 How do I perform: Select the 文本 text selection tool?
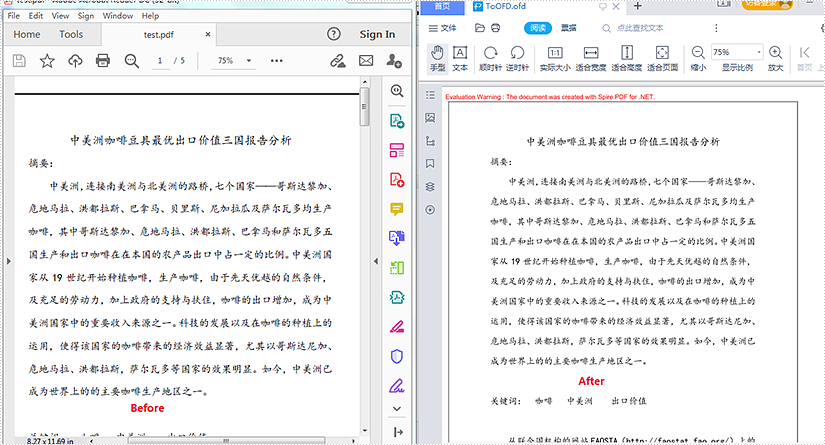point(460,58)
